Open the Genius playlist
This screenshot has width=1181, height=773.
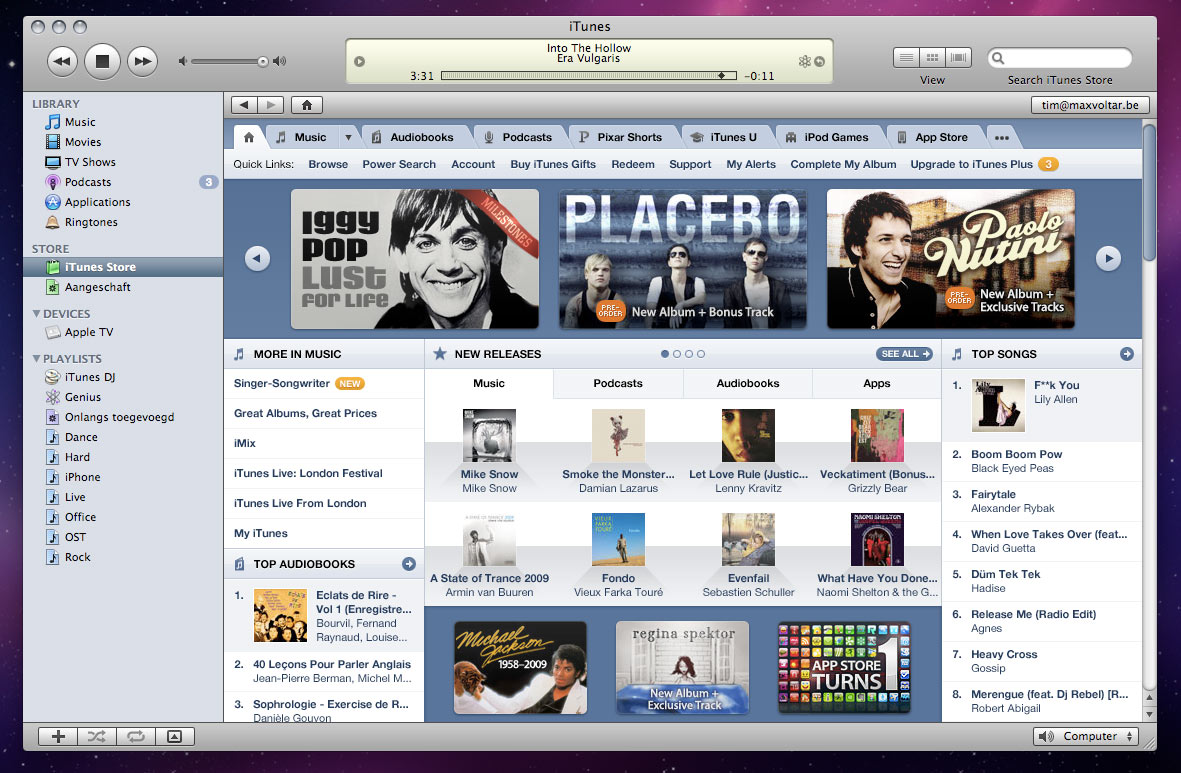click(83, 397)
